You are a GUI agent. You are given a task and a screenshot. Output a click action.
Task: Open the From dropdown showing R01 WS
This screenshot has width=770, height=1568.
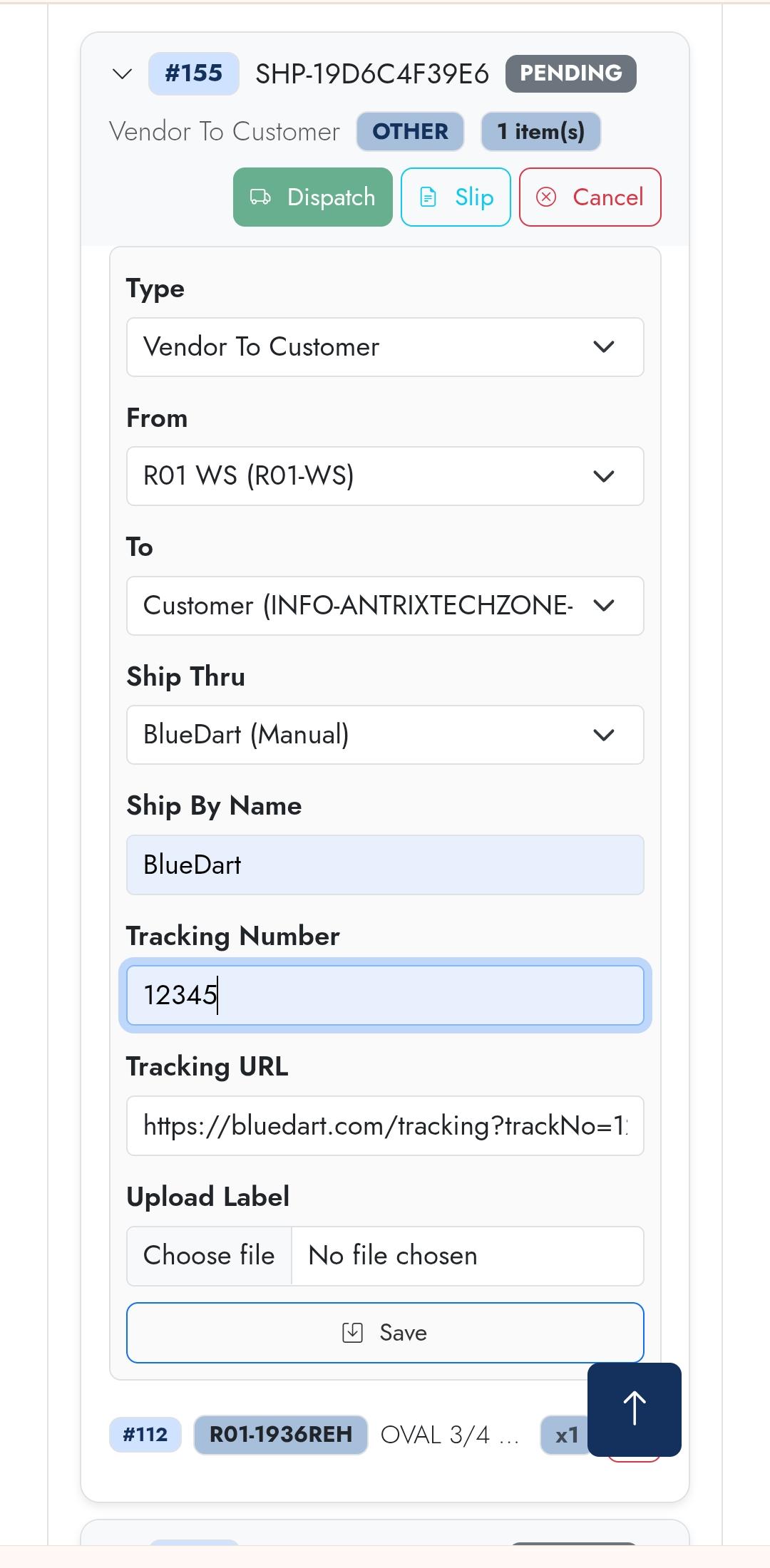pos(385,476)
